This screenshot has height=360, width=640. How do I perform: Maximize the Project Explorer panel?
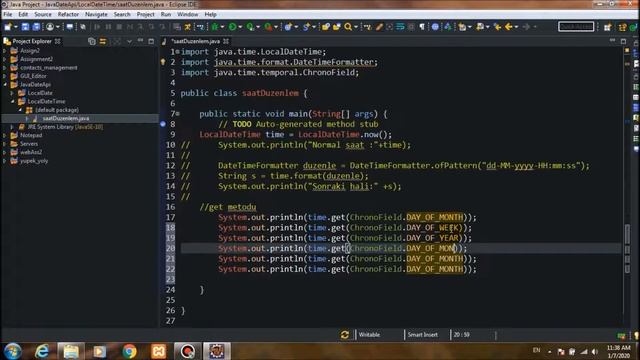(151, 41)
